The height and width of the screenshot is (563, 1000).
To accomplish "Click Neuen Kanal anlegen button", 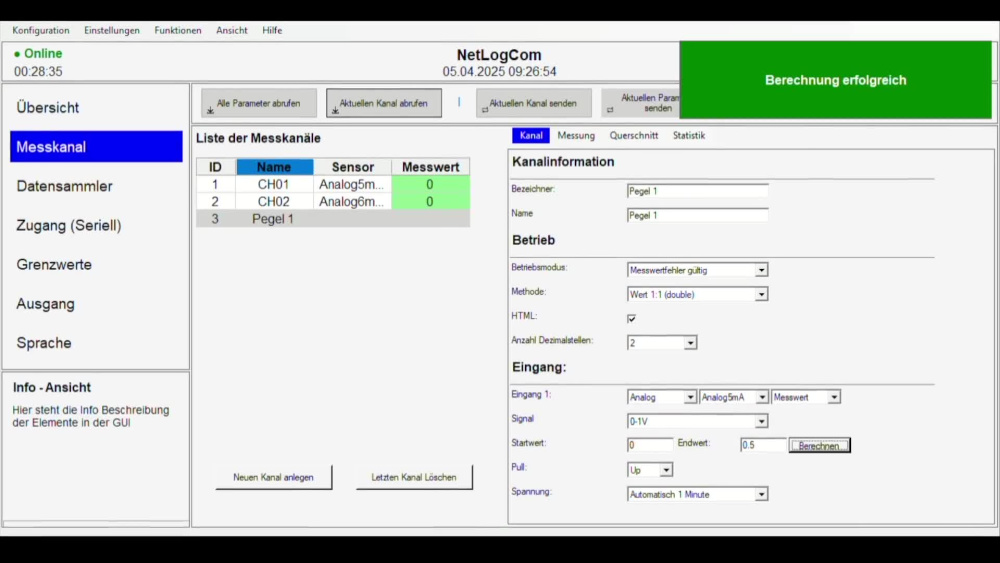I will pos(274,477).
